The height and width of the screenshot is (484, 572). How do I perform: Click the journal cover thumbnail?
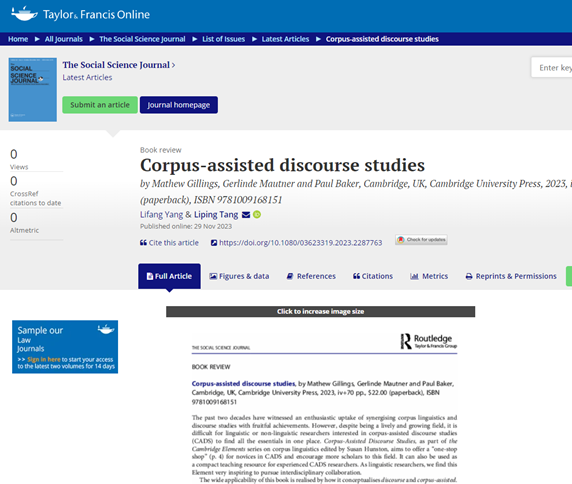tap(33, 89)
